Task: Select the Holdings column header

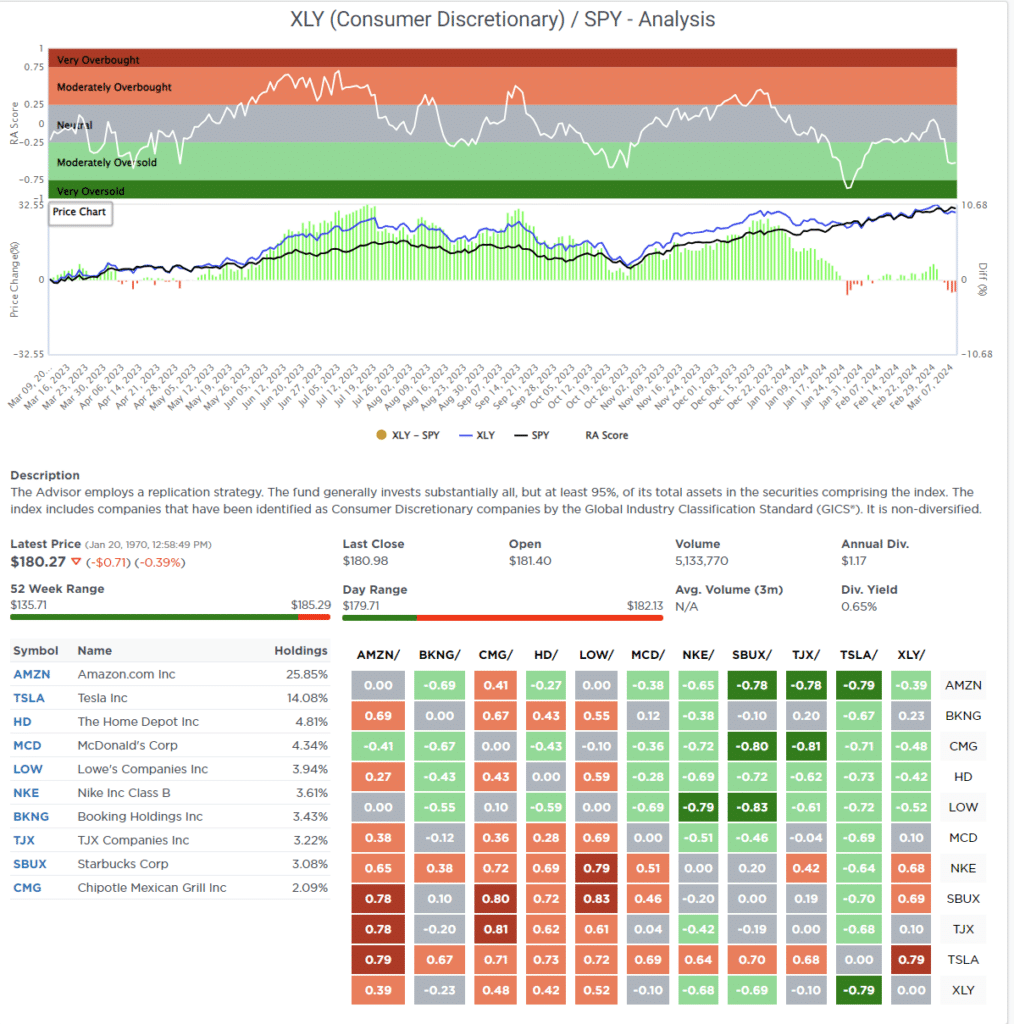Action: pyautogui.click(x=300, y=650)
